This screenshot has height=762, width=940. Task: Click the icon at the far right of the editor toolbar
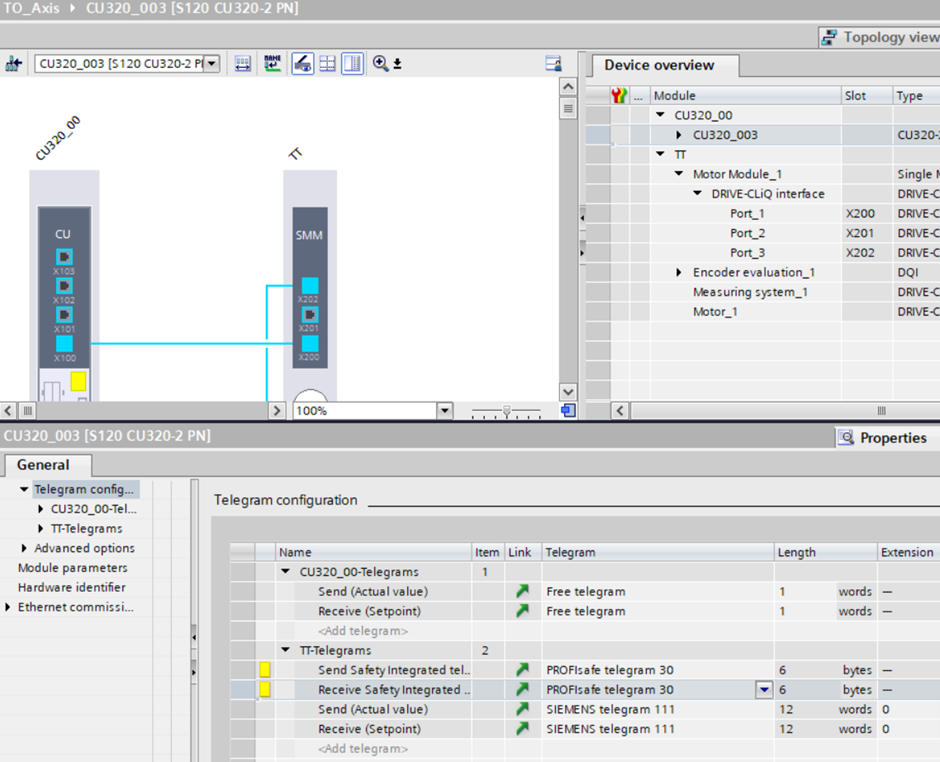click(553, 64)
